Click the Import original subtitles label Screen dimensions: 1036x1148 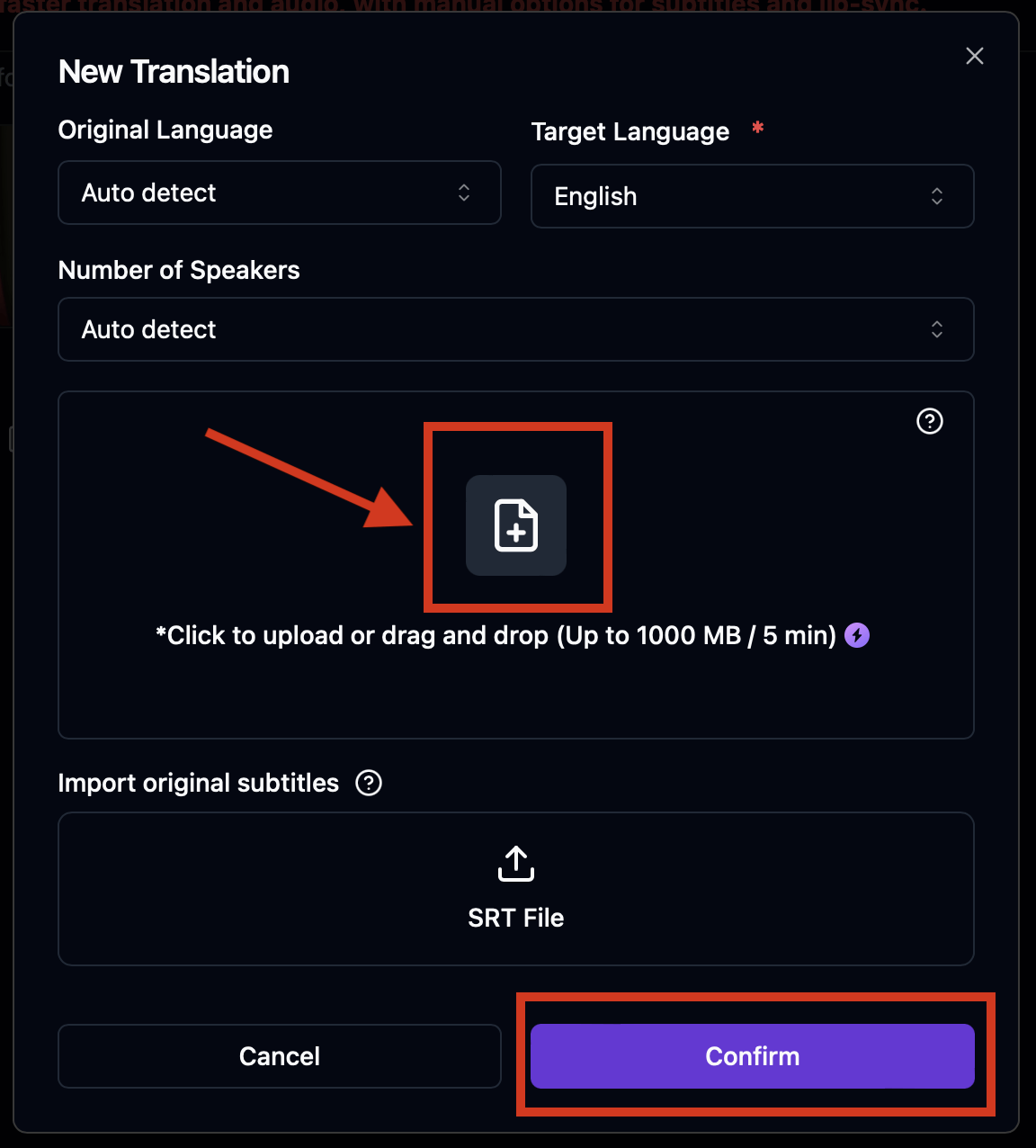point(199,783)
